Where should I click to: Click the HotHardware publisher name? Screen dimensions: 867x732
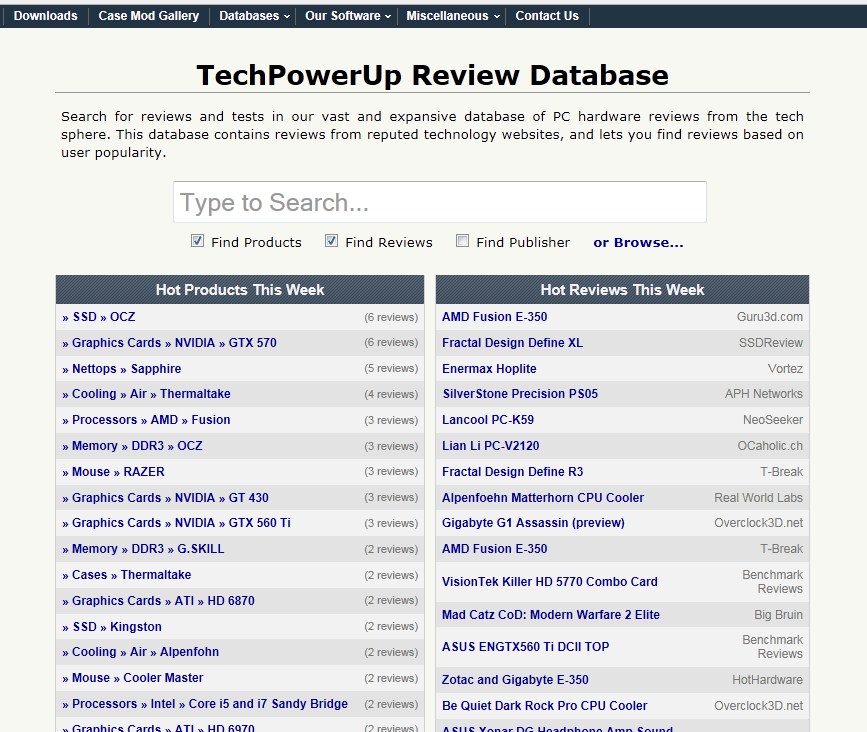tap(767, 679)
